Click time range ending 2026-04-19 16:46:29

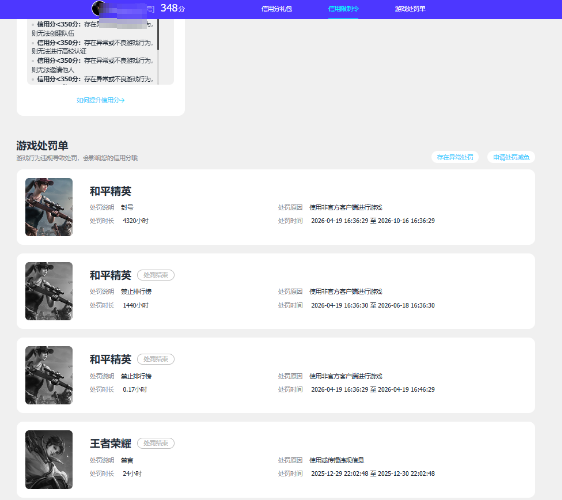tap(373, 390)
